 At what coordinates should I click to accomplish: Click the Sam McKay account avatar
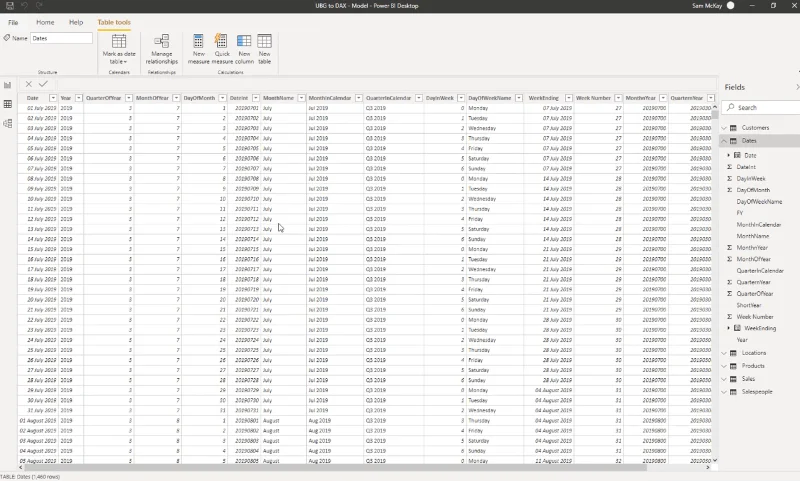pyautogui.click(x=731, y=6)
